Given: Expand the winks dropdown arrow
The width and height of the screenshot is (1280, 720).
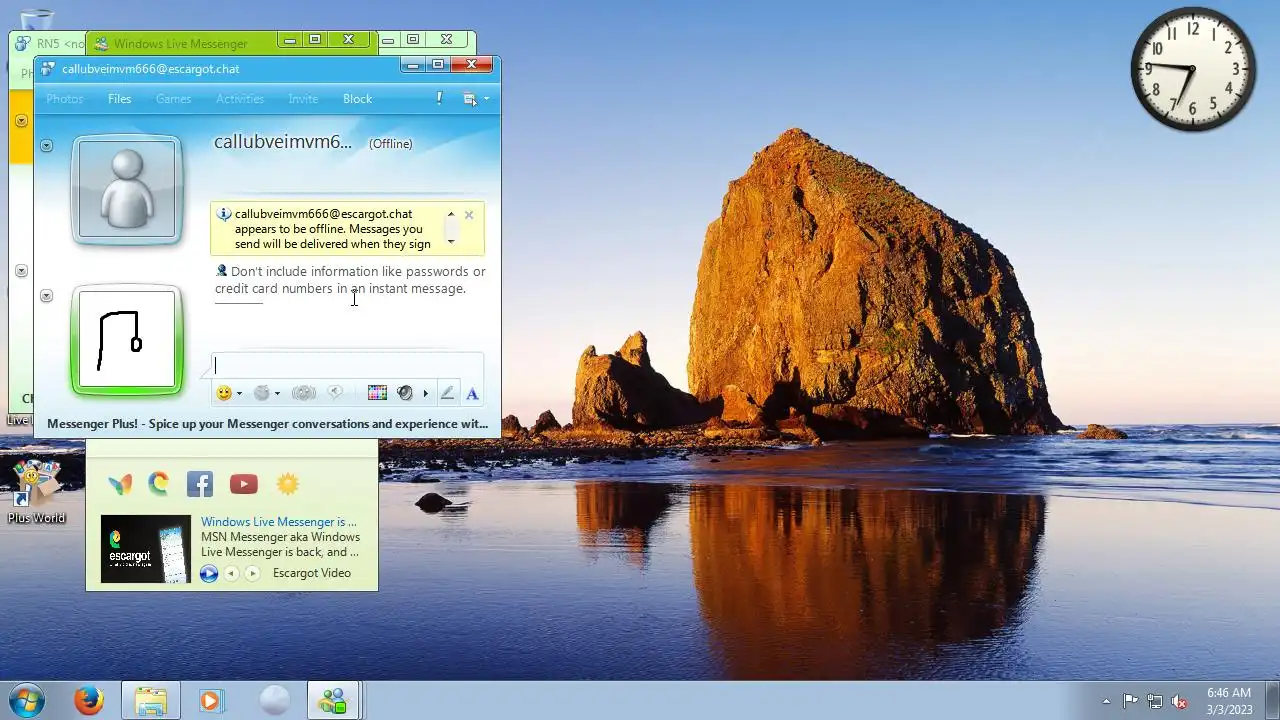Looking at the screenshot, I should [x=277, y=394].
